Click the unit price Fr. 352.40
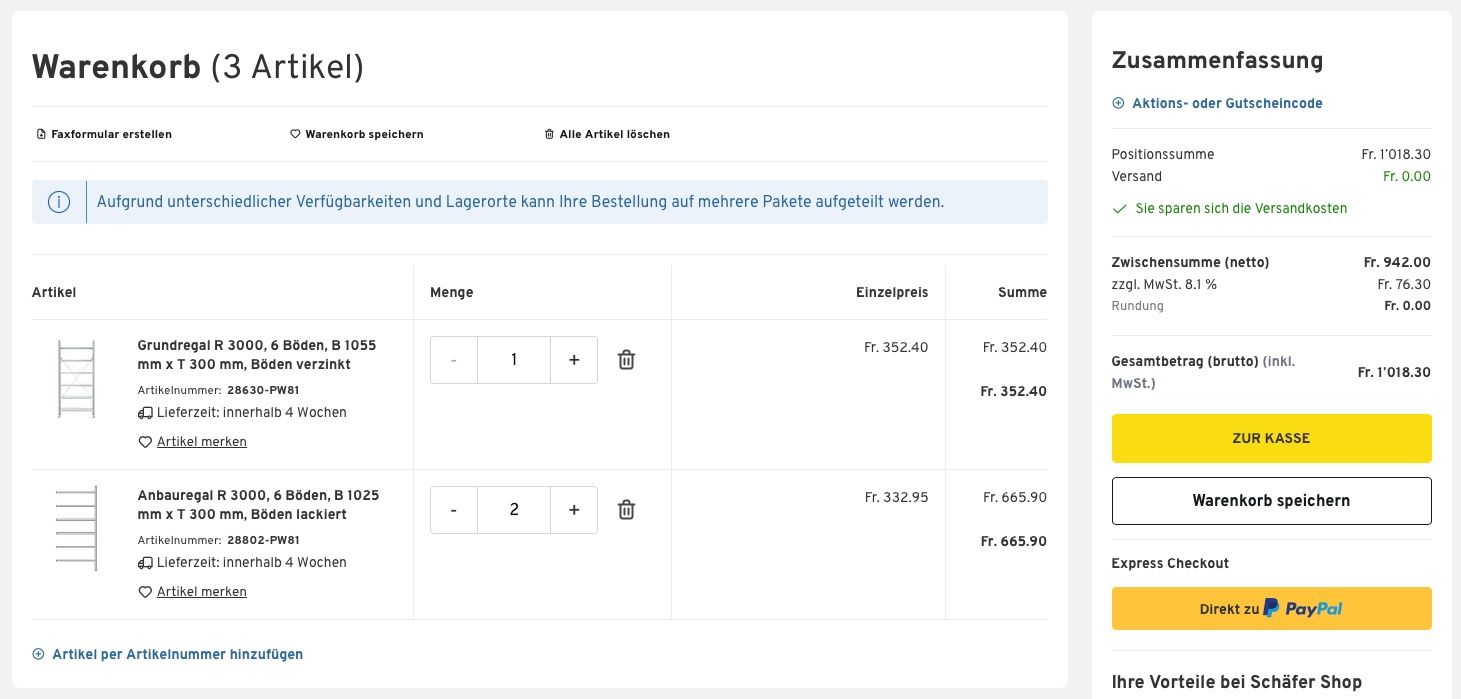 point(896,348)
